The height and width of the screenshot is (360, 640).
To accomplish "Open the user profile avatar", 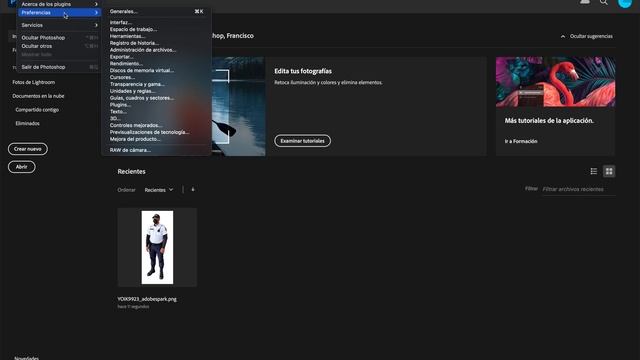I will (x=625, y=3).
